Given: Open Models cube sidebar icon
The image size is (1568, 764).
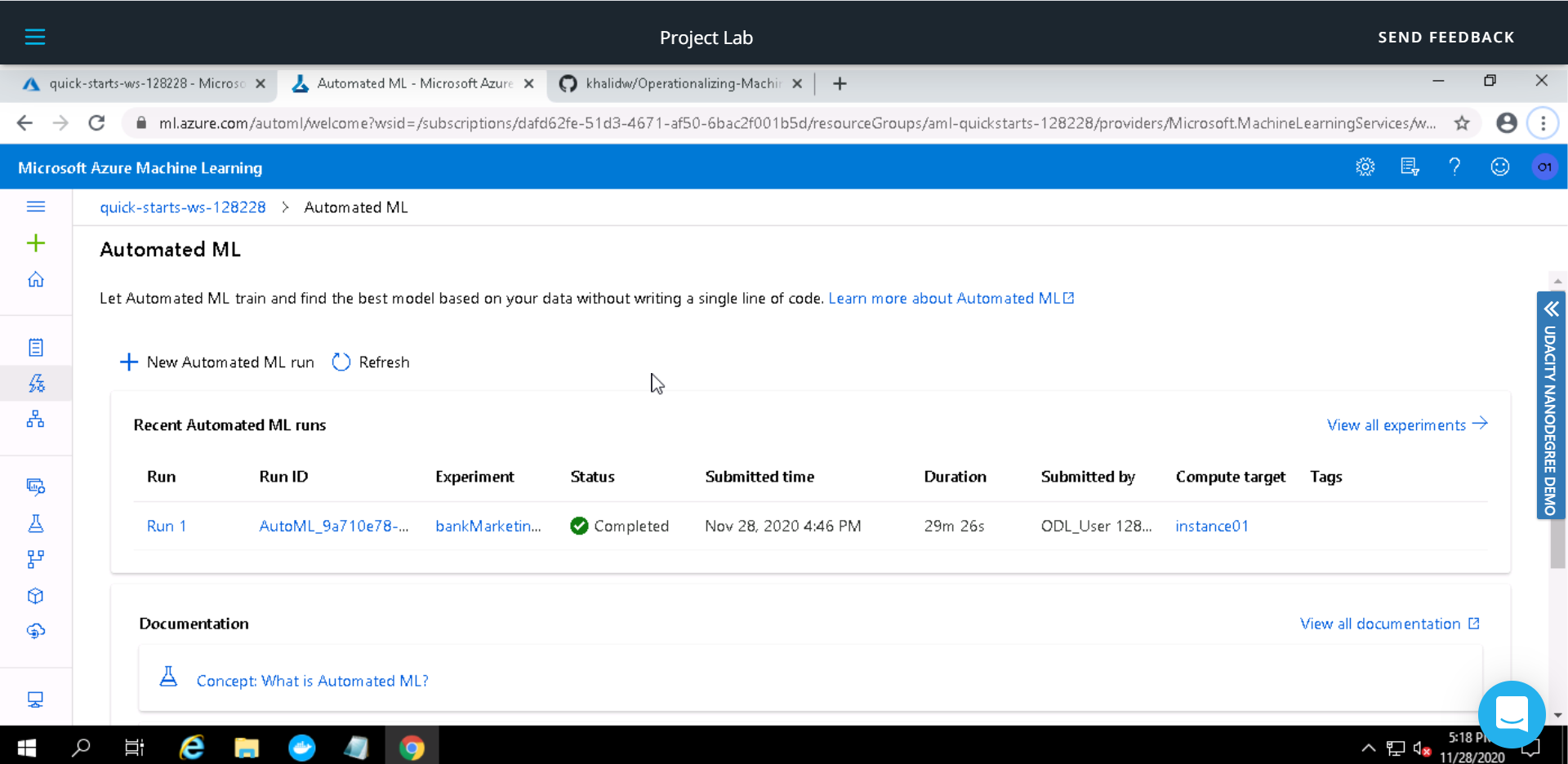Looking at the screenshot, I should click(x=36, y=596).
